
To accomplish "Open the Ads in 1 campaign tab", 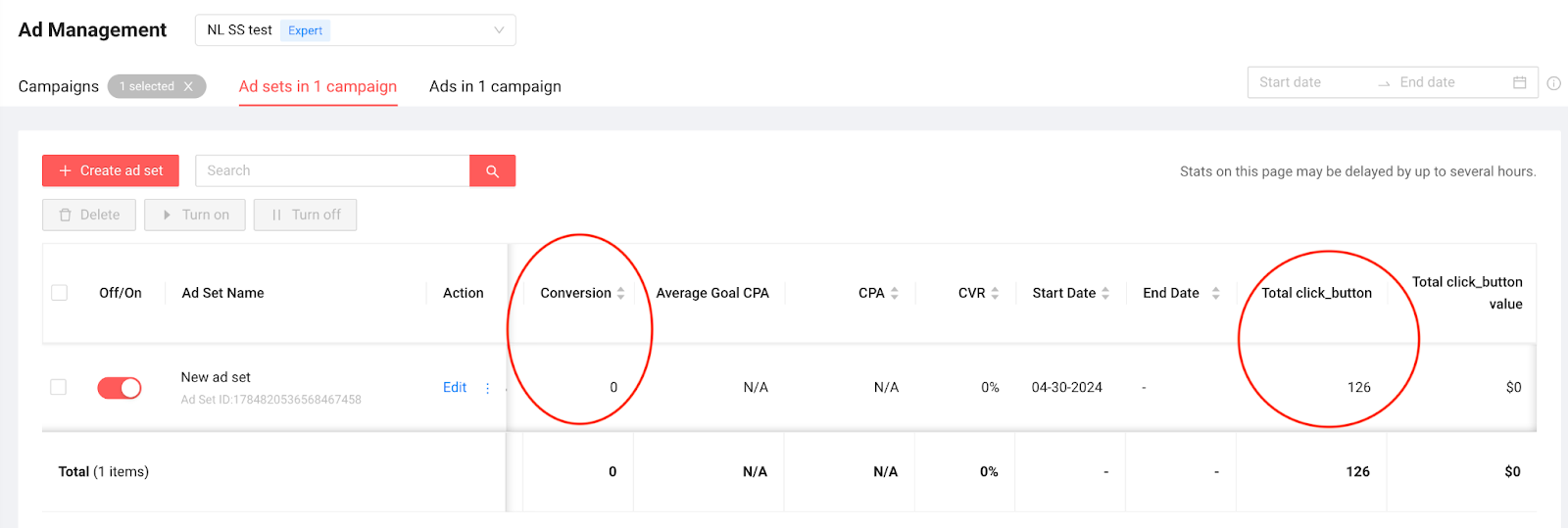I will pos(495,86).
